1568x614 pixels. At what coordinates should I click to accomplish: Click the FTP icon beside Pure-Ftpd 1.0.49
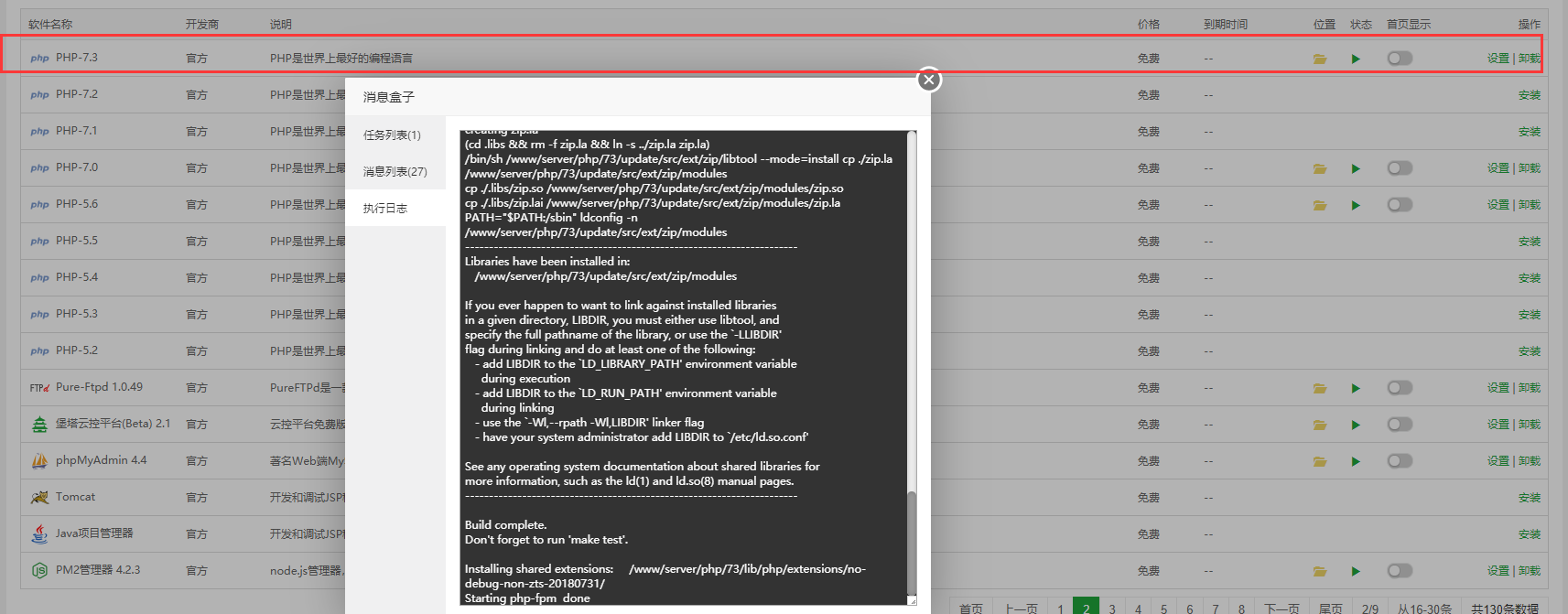coord(39,387)
